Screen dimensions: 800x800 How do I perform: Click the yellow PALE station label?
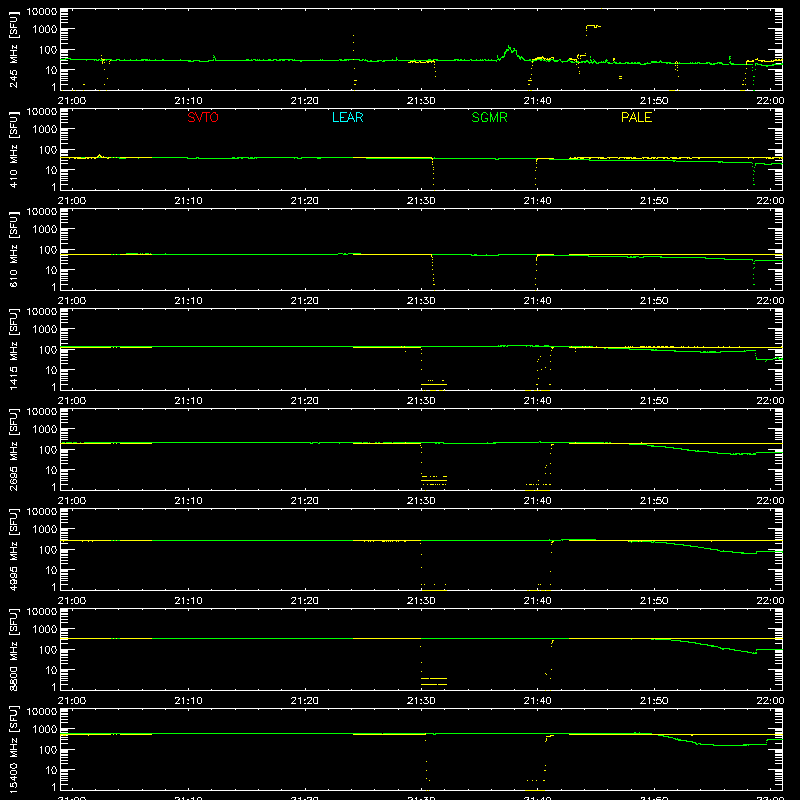[x=636, y=117]
